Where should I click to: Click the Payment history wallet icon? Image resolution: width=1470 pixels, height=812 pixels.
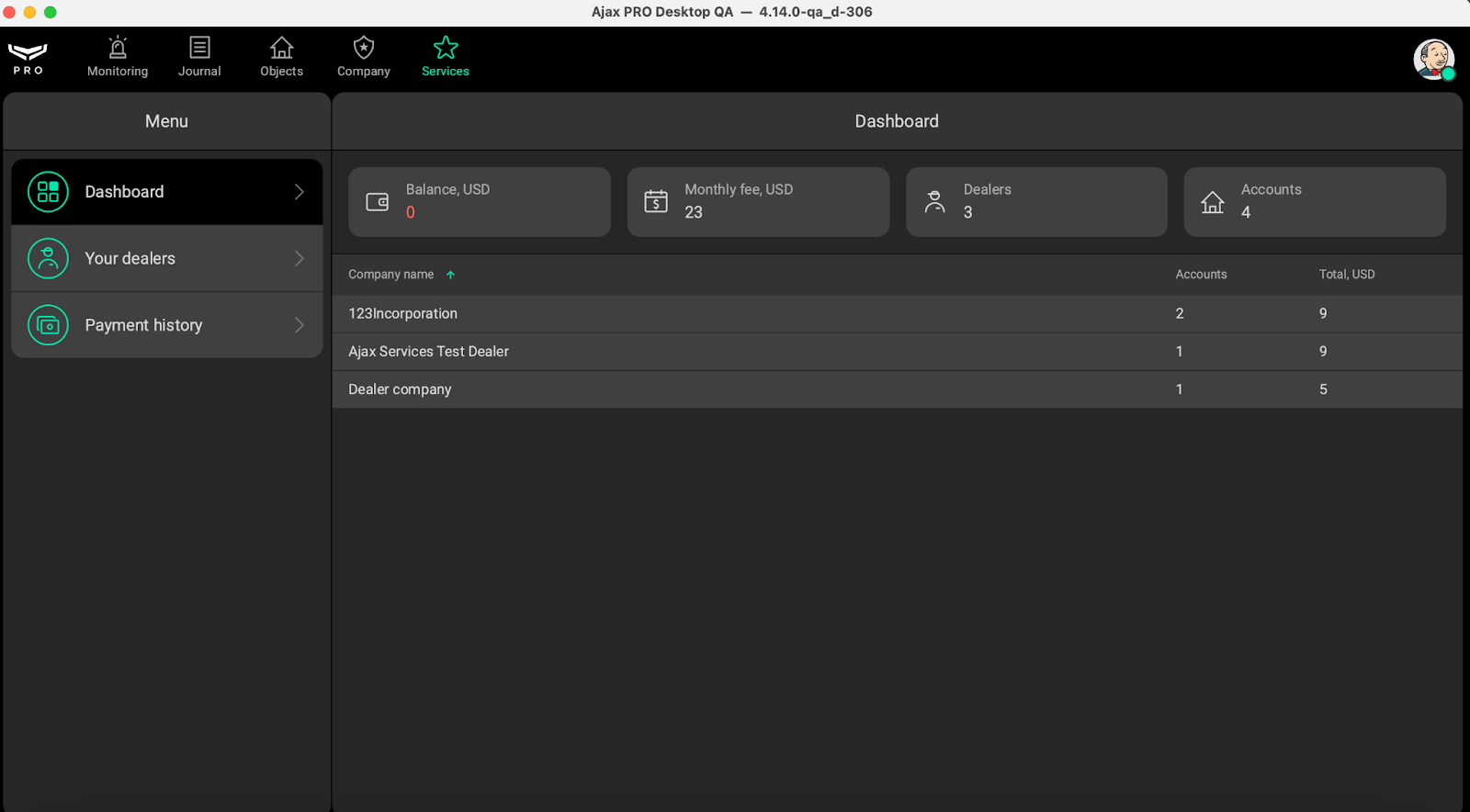coord(48,325)
